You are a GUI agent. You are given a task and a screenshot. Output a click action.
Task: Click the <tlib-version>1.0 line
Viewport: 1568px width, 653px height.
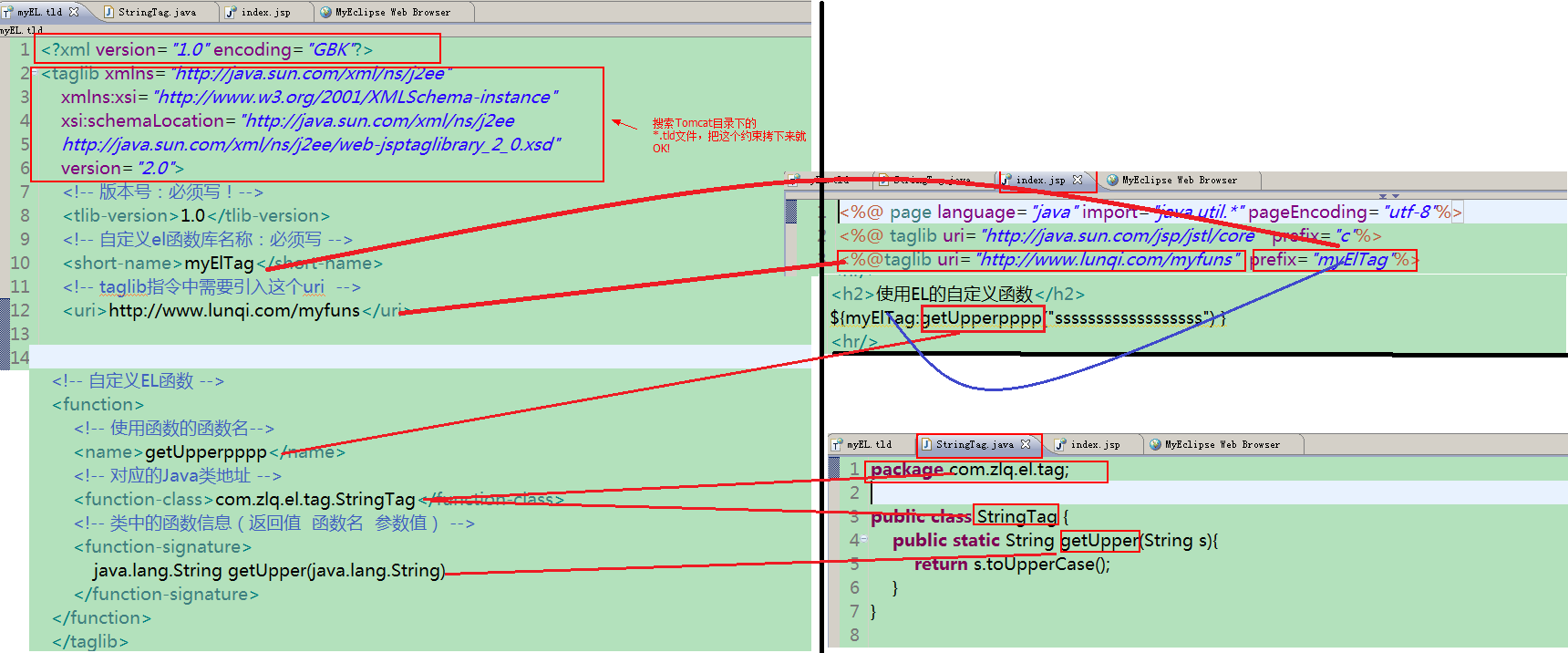tap(196, 215)
